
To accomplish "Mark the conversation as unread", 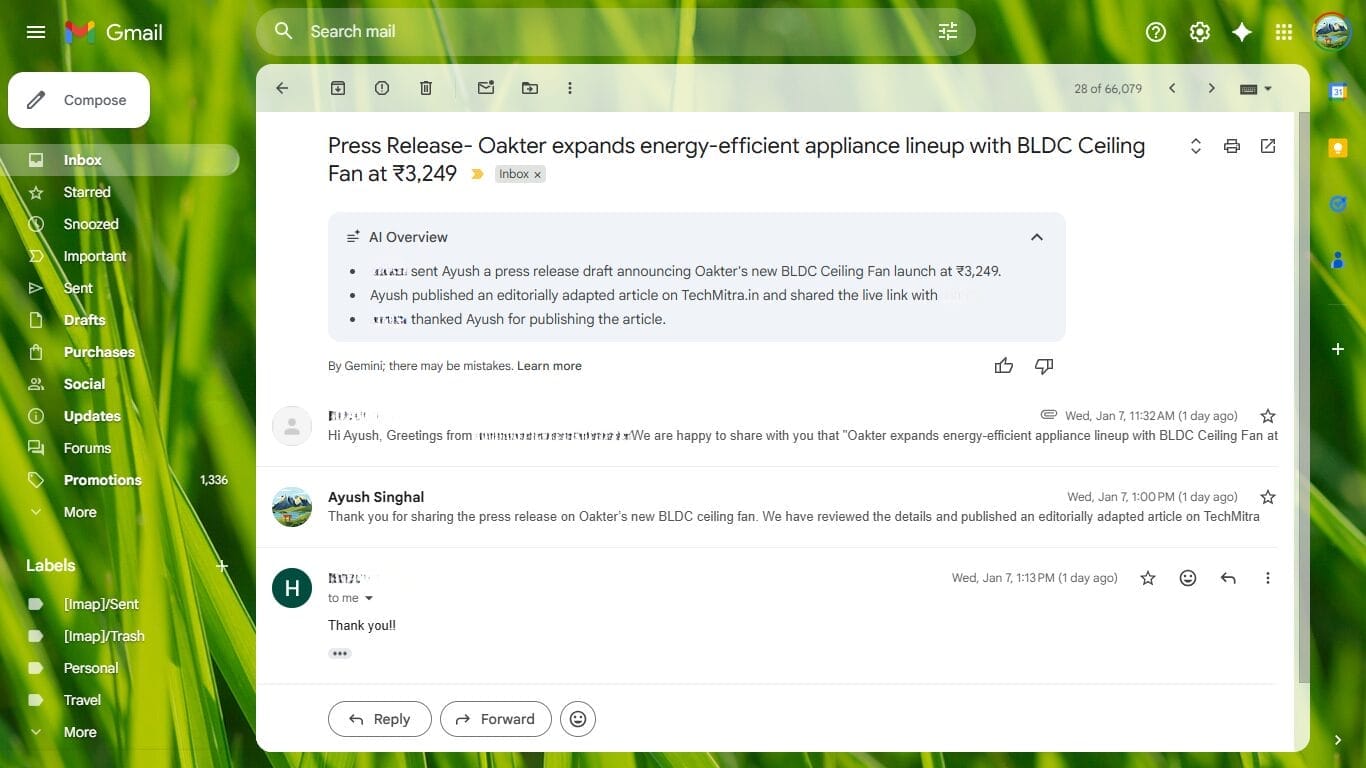I will (x=486, y=88).
